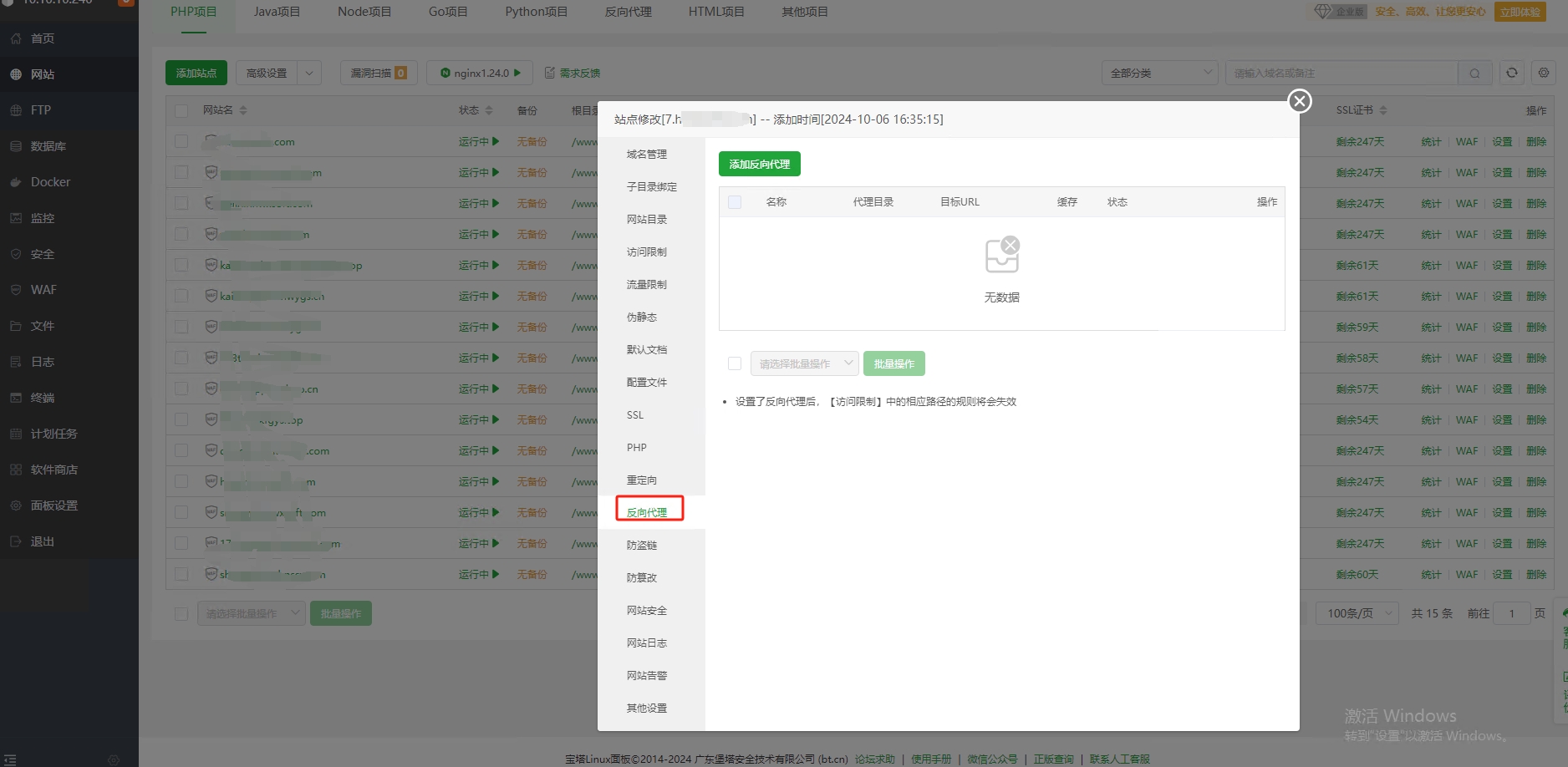Image resolution: width=1568 pixels, height=767 pixels.
Task: Check the first site row ending in .com
Action: [x=181, y=141]
